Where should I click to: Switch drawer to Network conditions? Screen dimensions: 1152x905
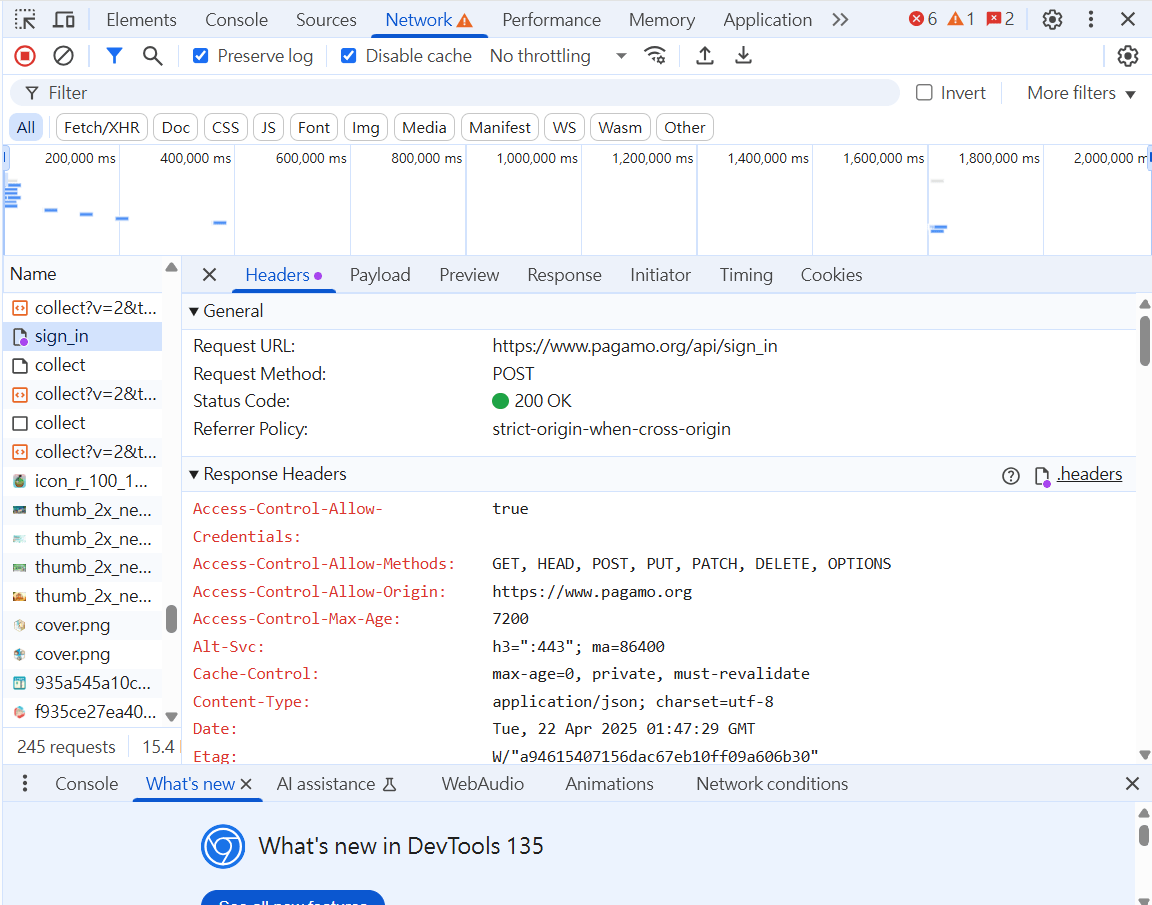[771, 784]
